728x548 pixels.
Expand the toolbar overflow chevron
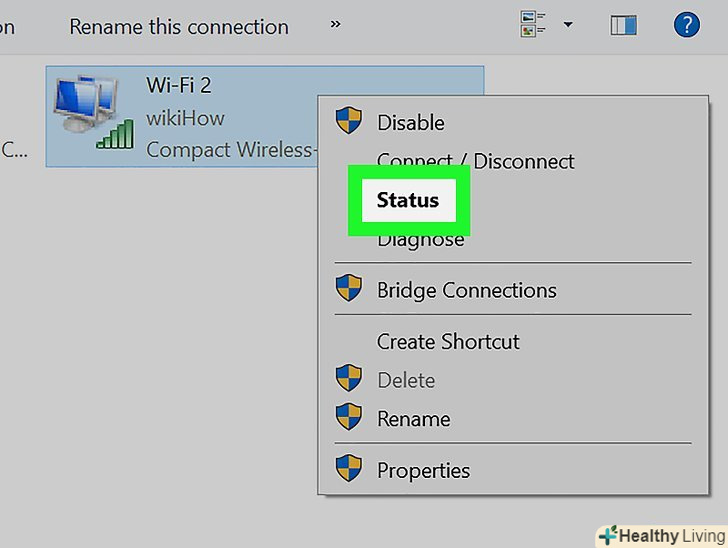coord(335,24)
